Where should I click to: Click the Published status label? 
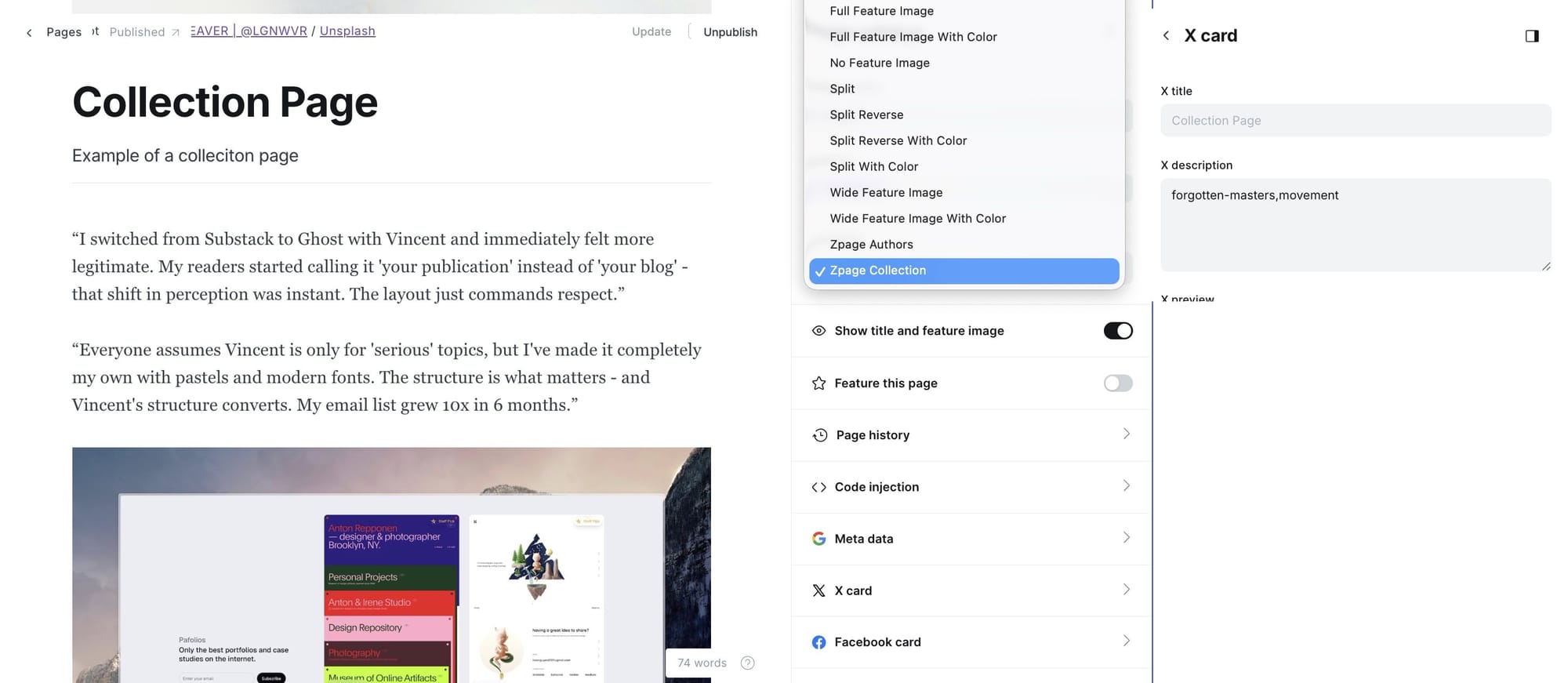point(137,32)
